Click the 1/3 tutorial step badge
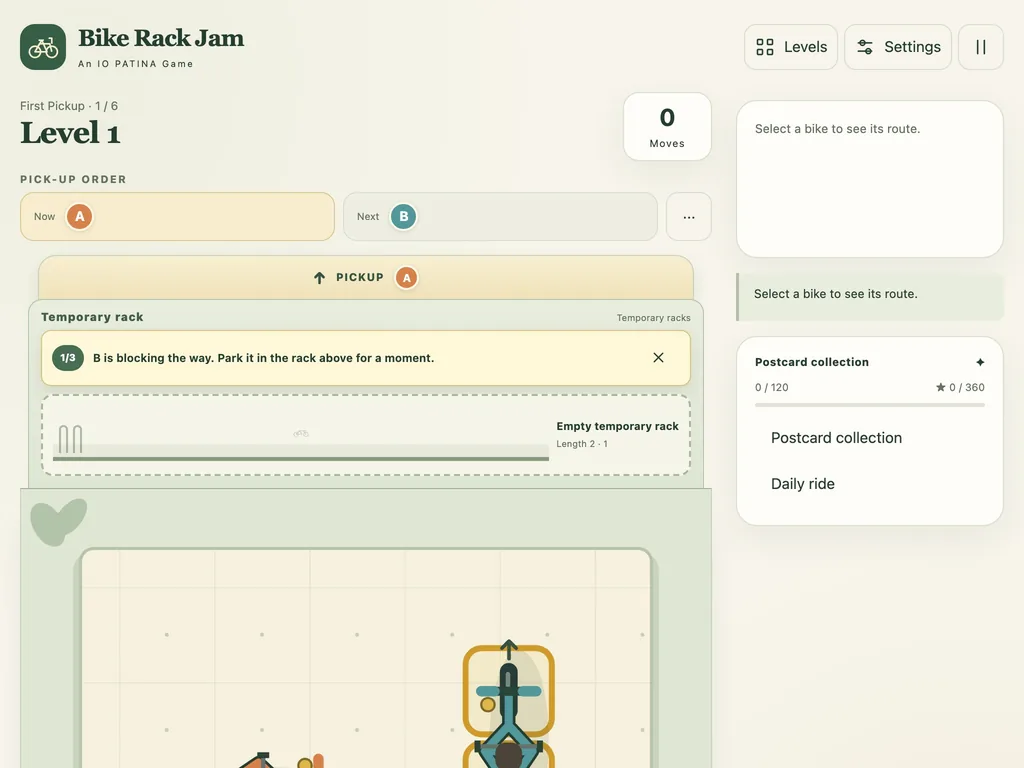Image resolution: width=1024 pixels, height=768 pixels. (x=68, y=358)
